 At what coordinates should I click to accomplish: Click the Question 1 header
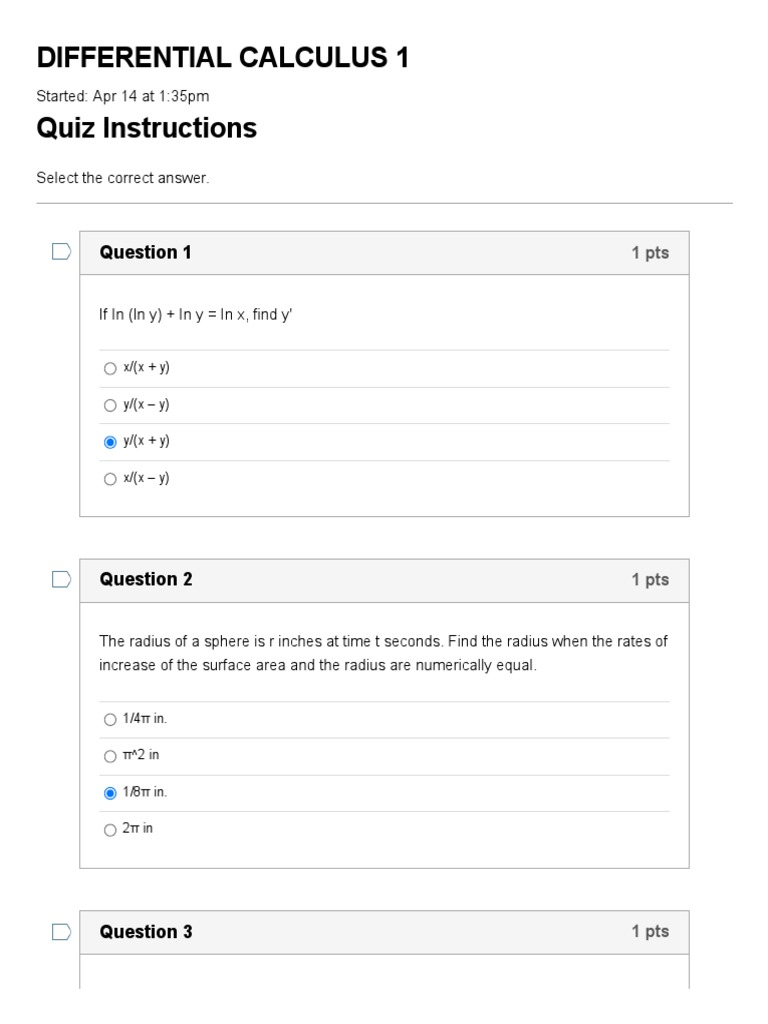pyautogui.click(x=146, y=252)
